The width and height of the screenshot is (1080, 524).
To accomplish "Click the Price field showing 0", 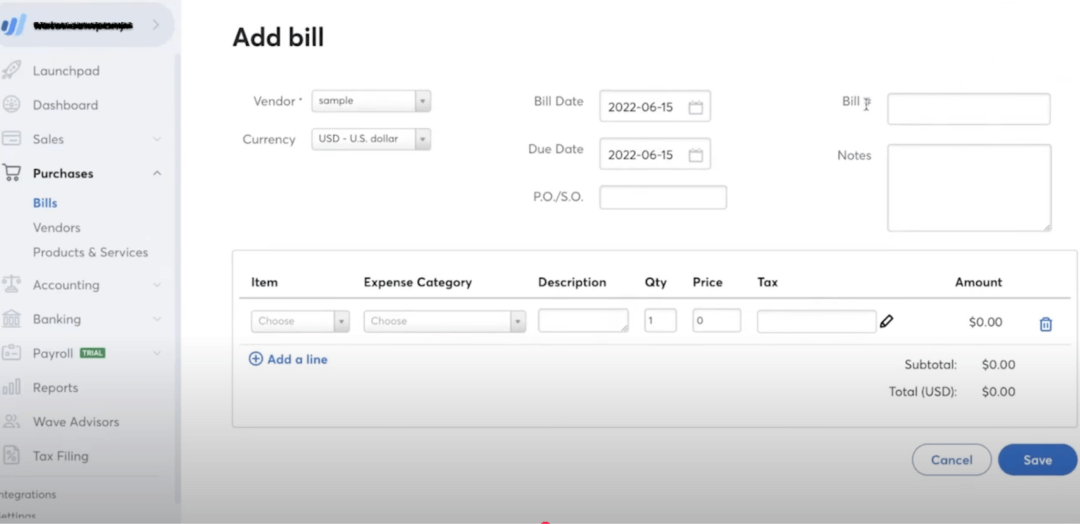I will click(x=717, y=320).
